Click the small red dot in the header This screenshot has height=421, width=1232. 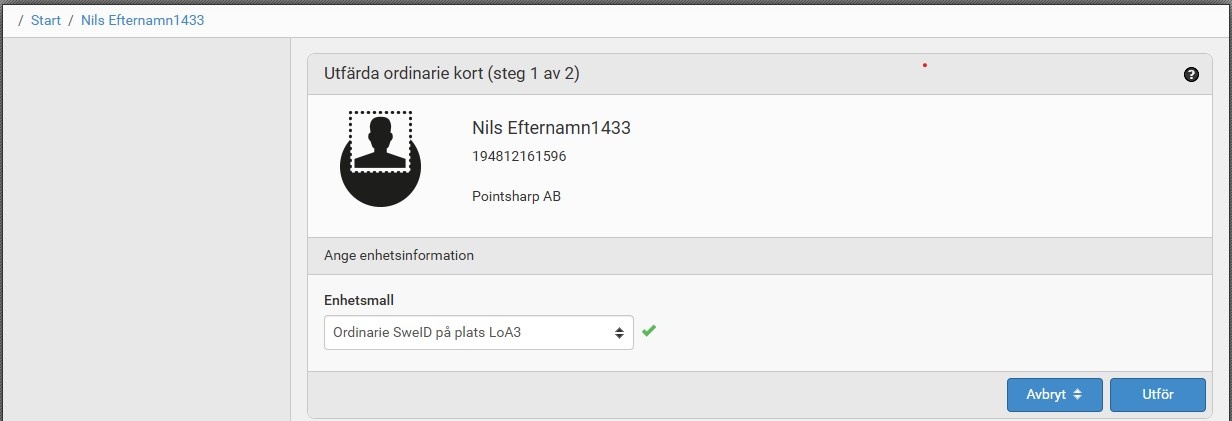(x=925, y=65)
